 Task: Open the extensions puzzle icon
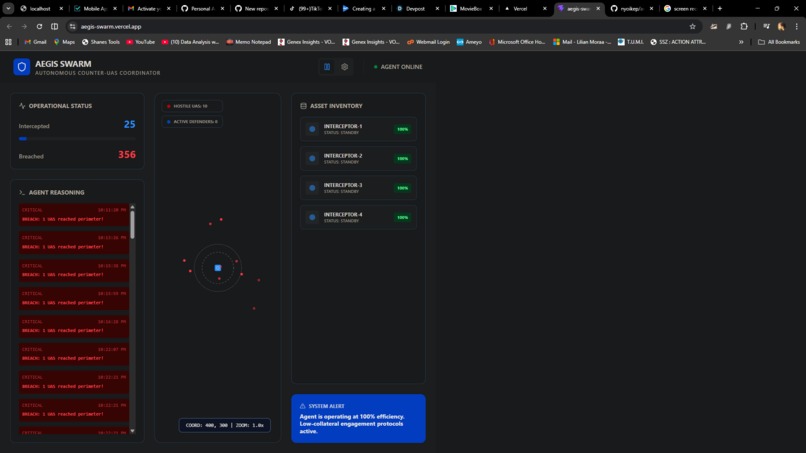click(744, 26)
